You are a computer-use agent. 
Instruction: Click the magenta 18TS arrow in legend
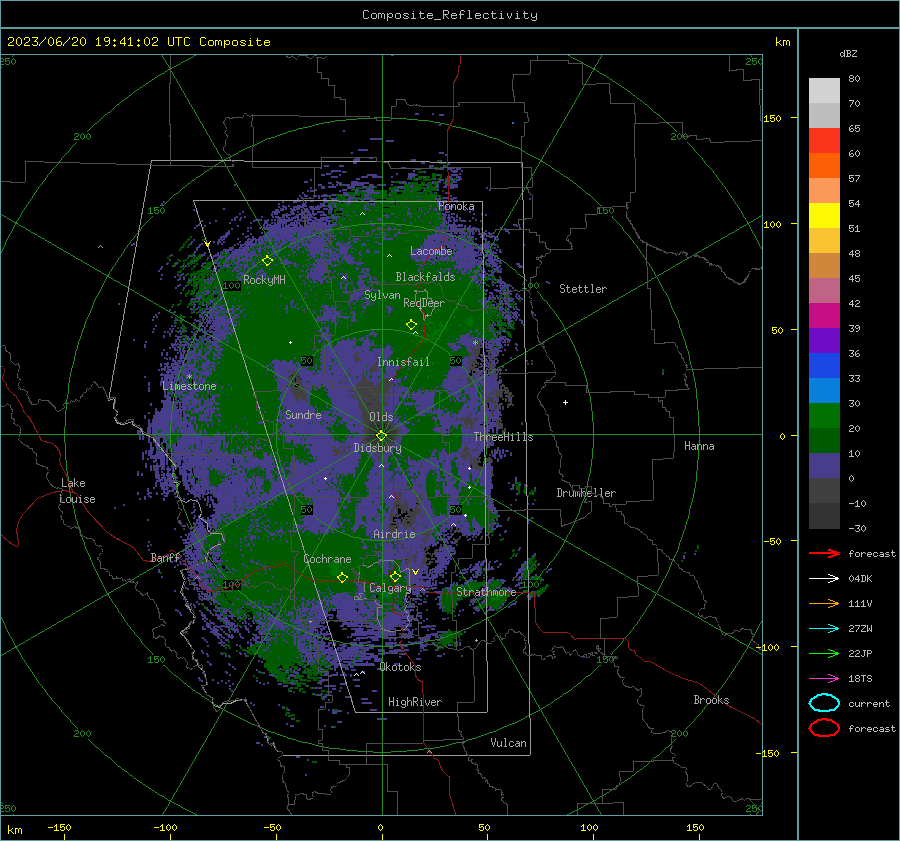(824, 679)
